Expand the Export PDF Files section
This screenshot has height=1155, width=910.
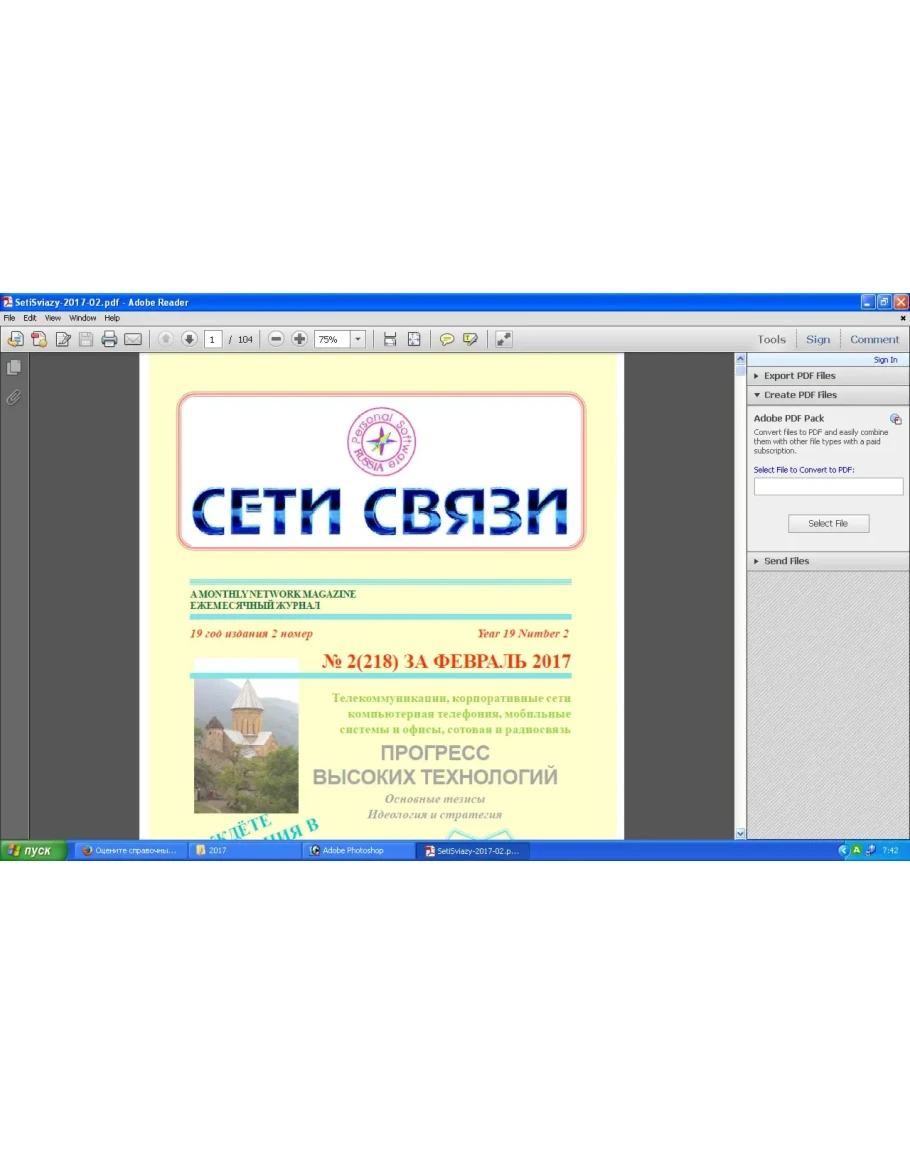pos(799,376)
